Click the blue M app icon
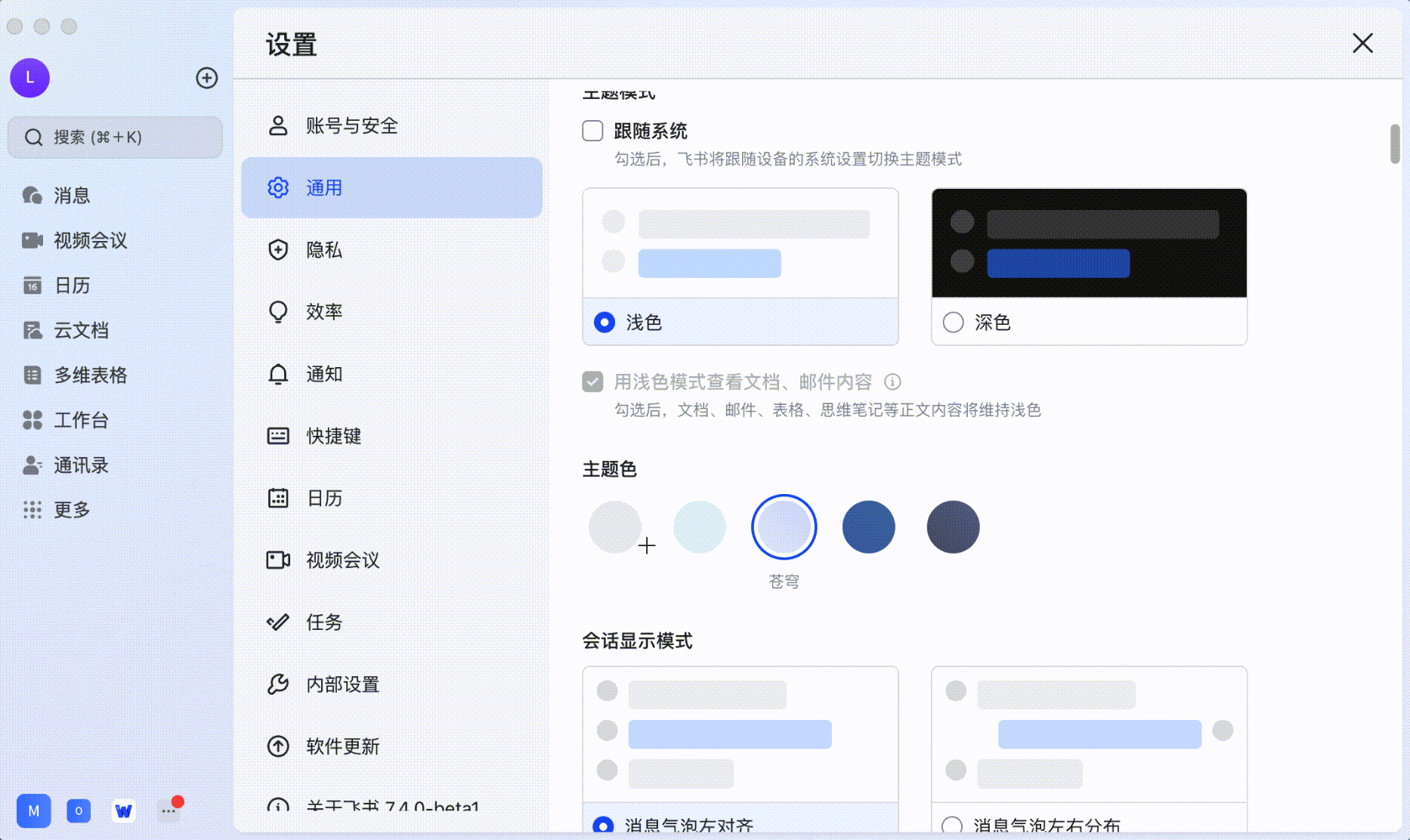 [x=34, y=811]
